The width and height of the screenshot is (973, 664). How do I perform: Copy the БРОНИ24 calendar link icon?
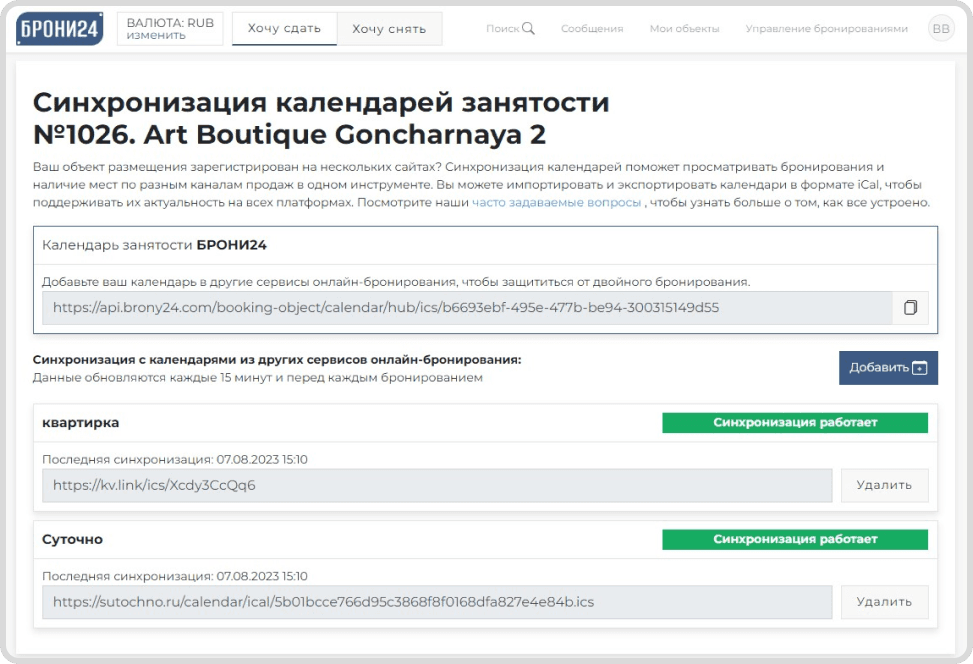(x=910, y=308)
